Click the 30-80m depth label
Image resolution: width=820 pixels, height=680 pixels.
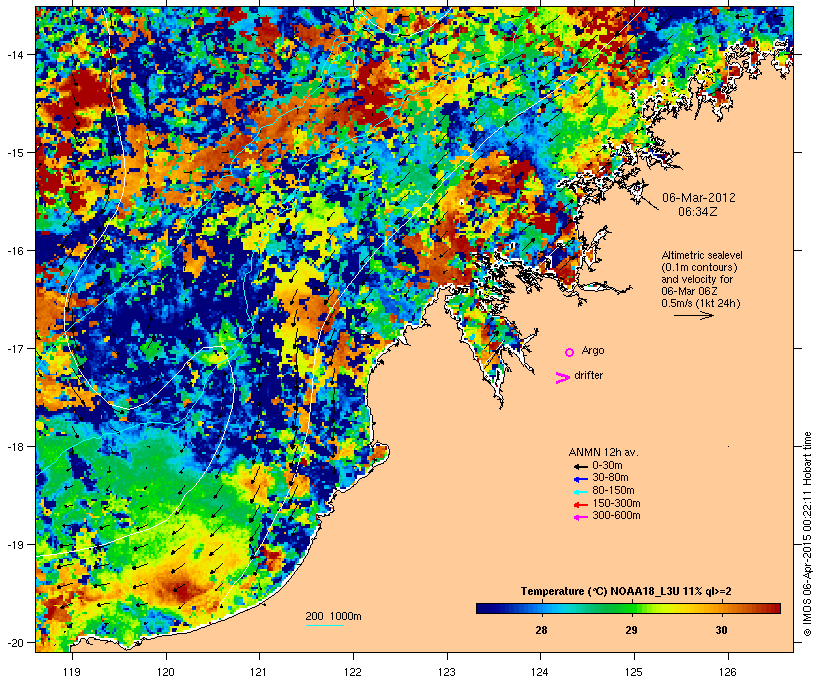click(610, 478)
